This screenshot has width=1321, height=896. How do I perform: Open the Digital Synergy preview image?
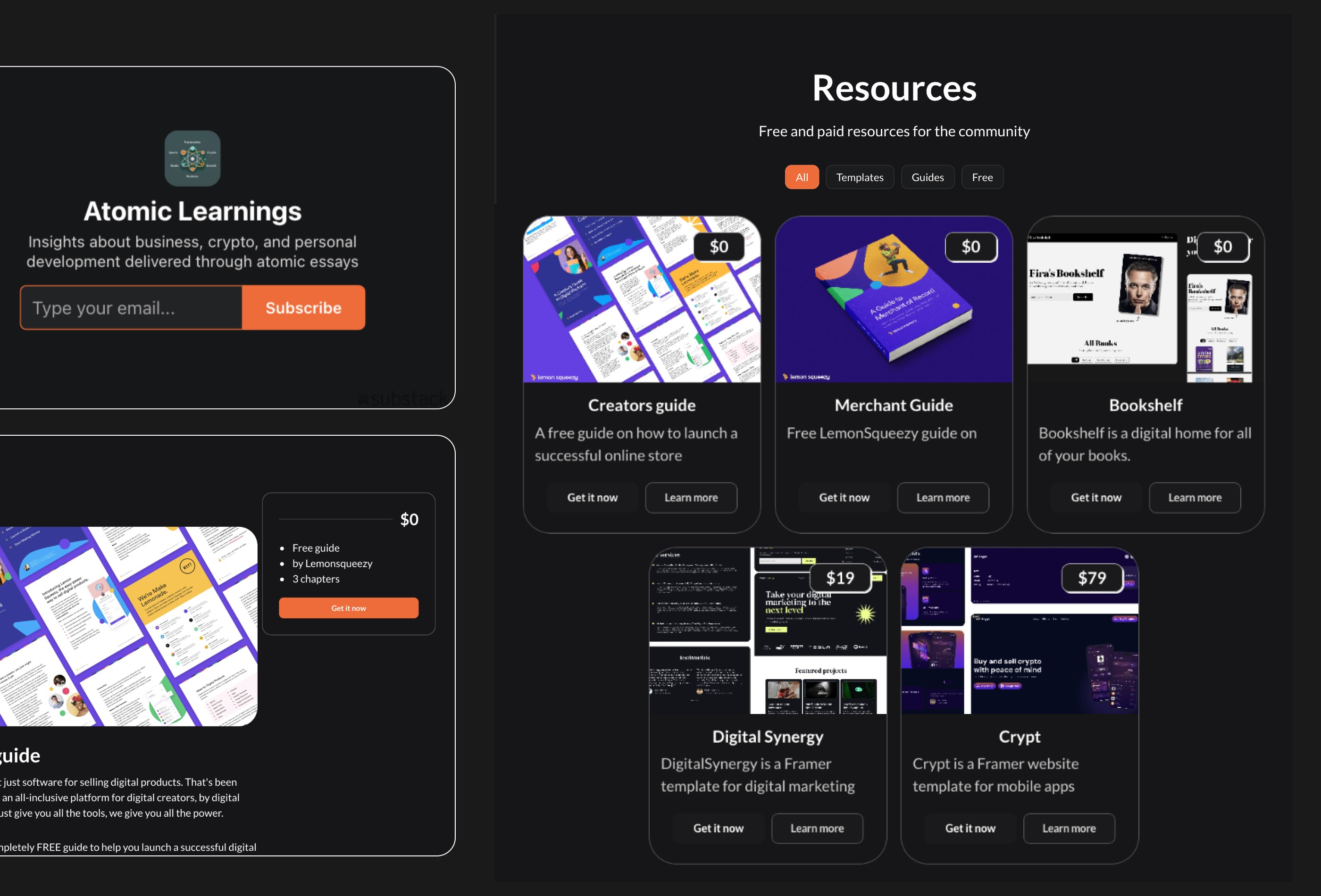coord(768,631)
